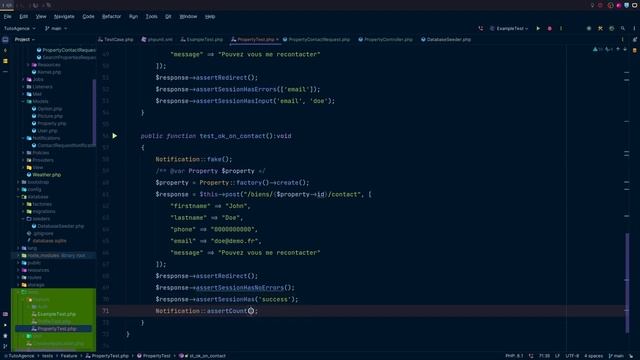Toggle the Project tool window icon
The image size is (640, 360).
point(5,40)
